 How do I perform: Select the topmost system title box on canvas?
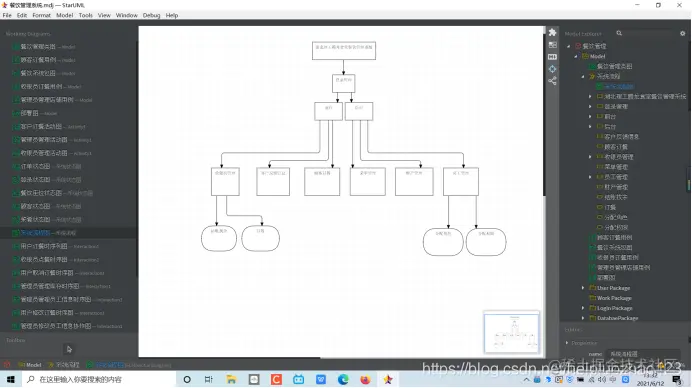[x=344, y=50]
